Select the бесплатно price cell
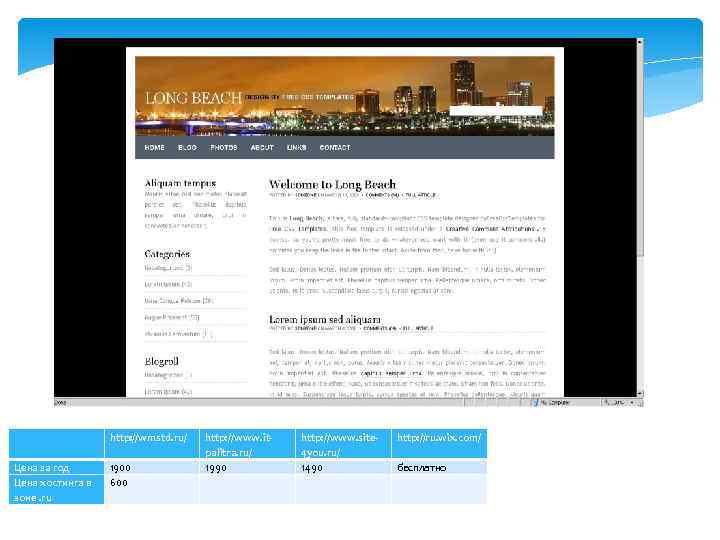Image resolution: width=720 pixels, height=540 pixels. pyautogui.click(x=439, y=467)
